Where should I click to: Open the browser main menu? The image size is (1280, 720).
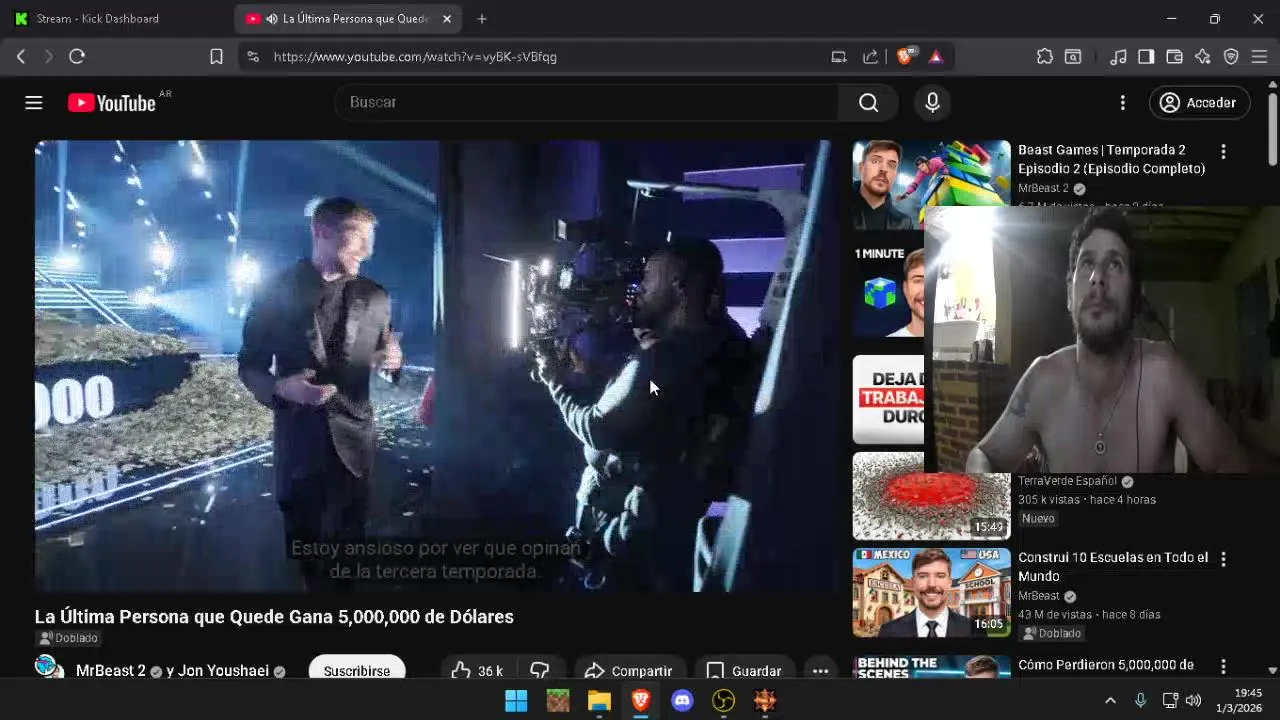(x=1259, y=57)
